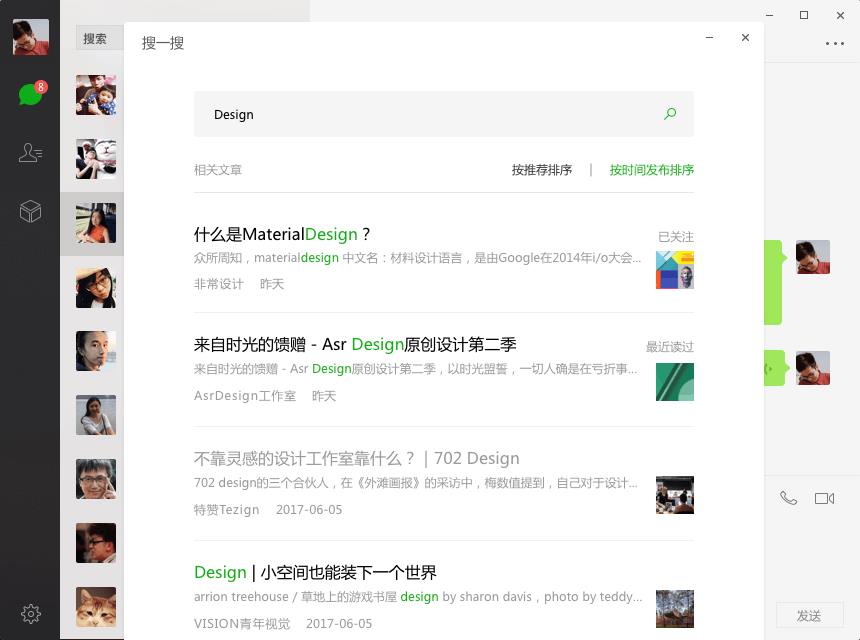Click sender avatar beside voice message bubble
Viewport: 860px width, 640px height.
pyautogui.click(x=813, y=368)
